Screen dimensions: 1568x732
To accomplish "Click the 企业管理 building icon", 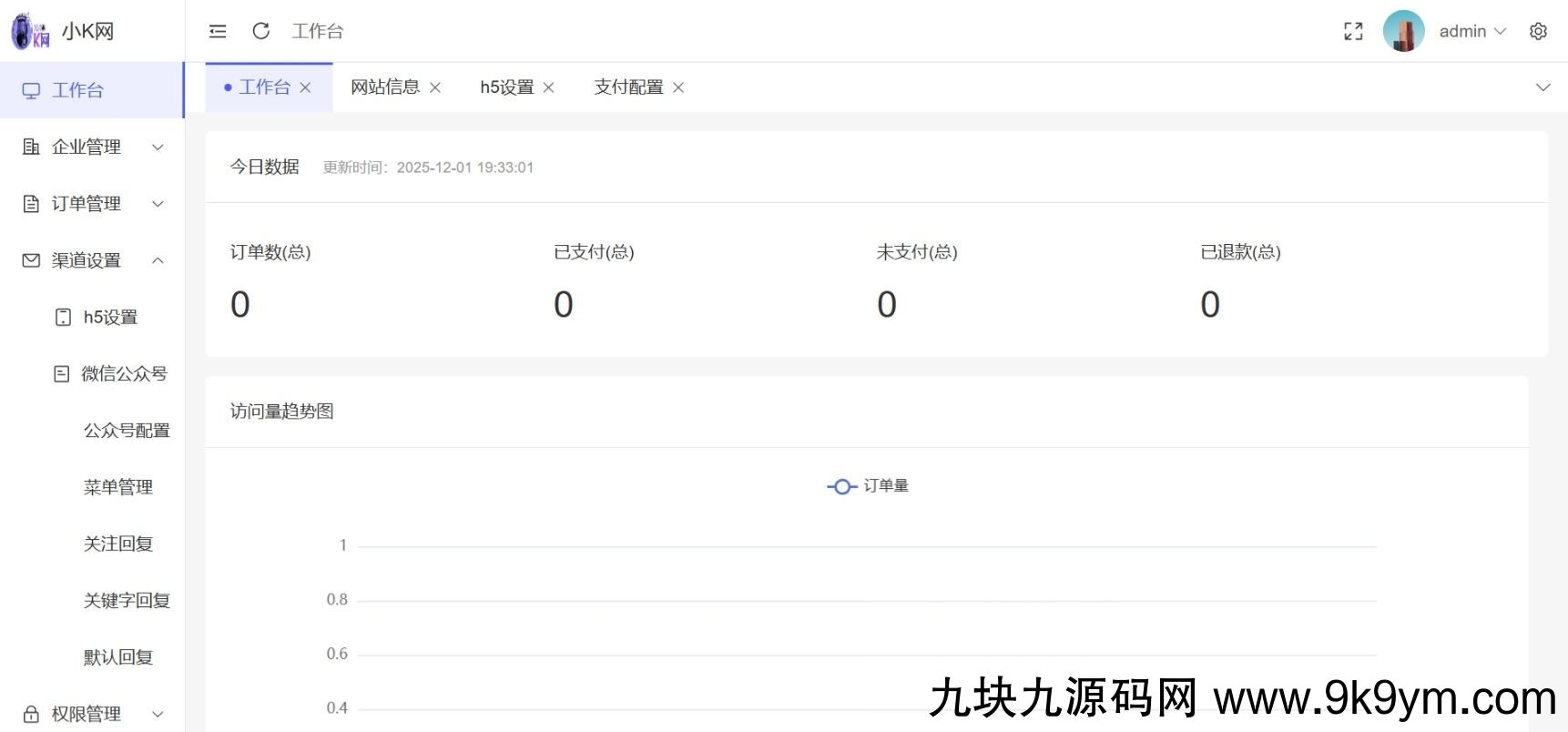I will click(31, 147).
